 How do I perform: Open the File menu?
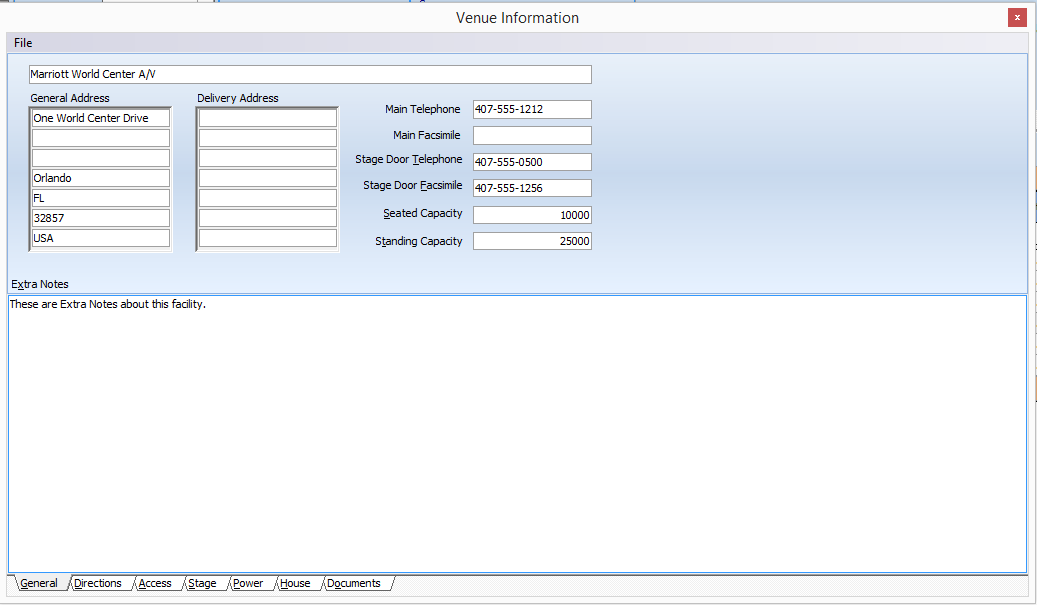[x=23, y=43]
